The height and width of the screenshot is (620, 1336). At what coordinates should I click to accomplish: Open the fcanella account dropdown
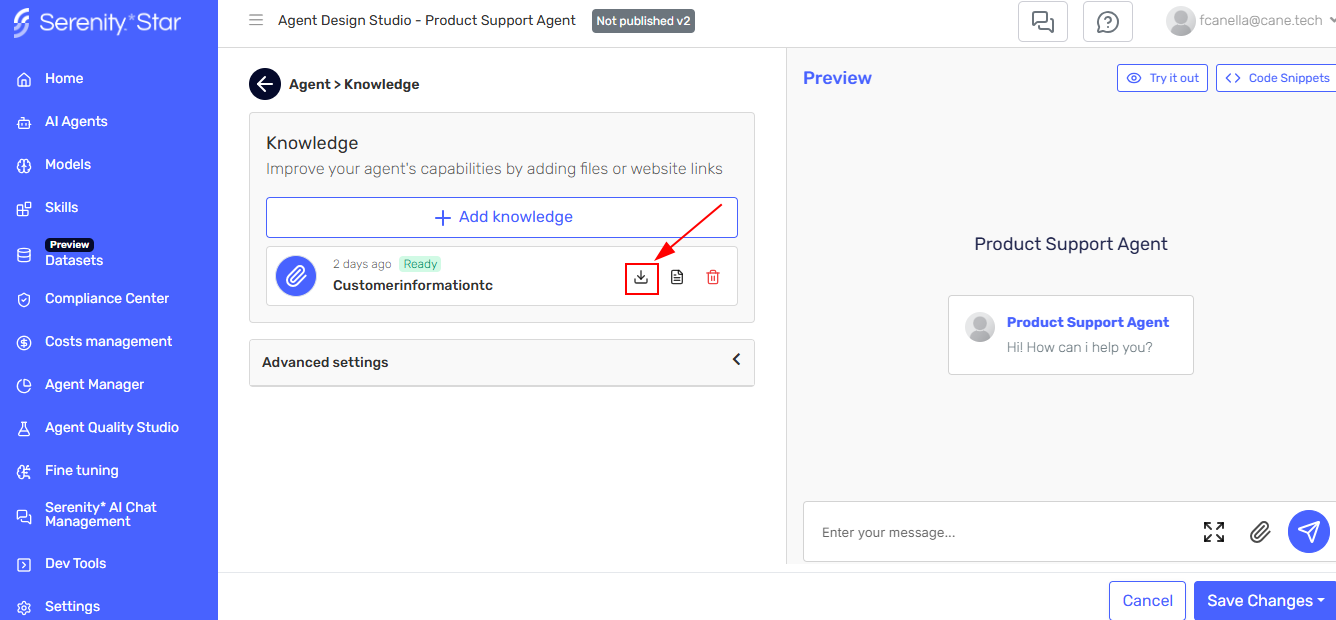1248,21
